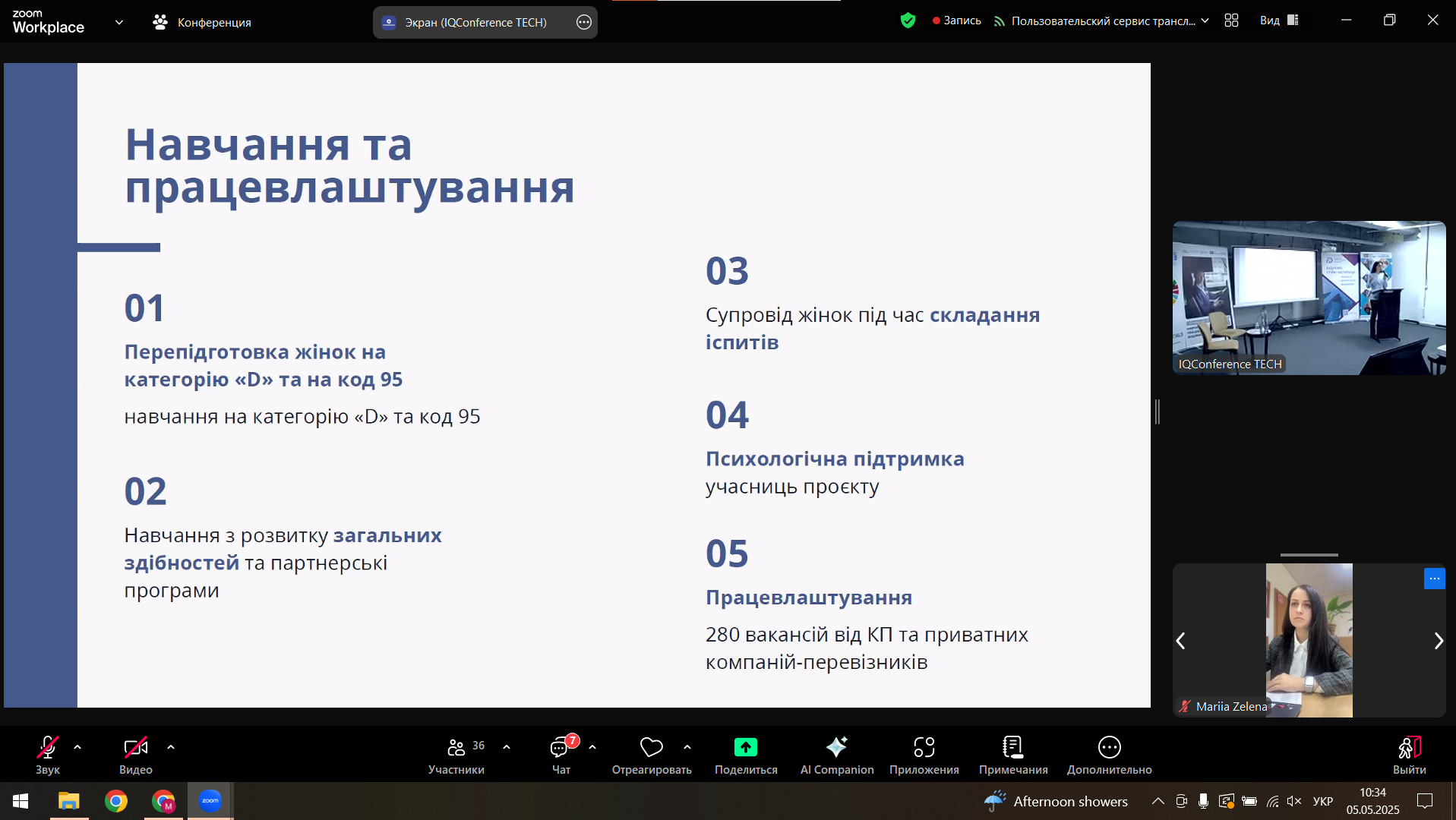Go to next participant with right arrow

(x=1438, y=641)
